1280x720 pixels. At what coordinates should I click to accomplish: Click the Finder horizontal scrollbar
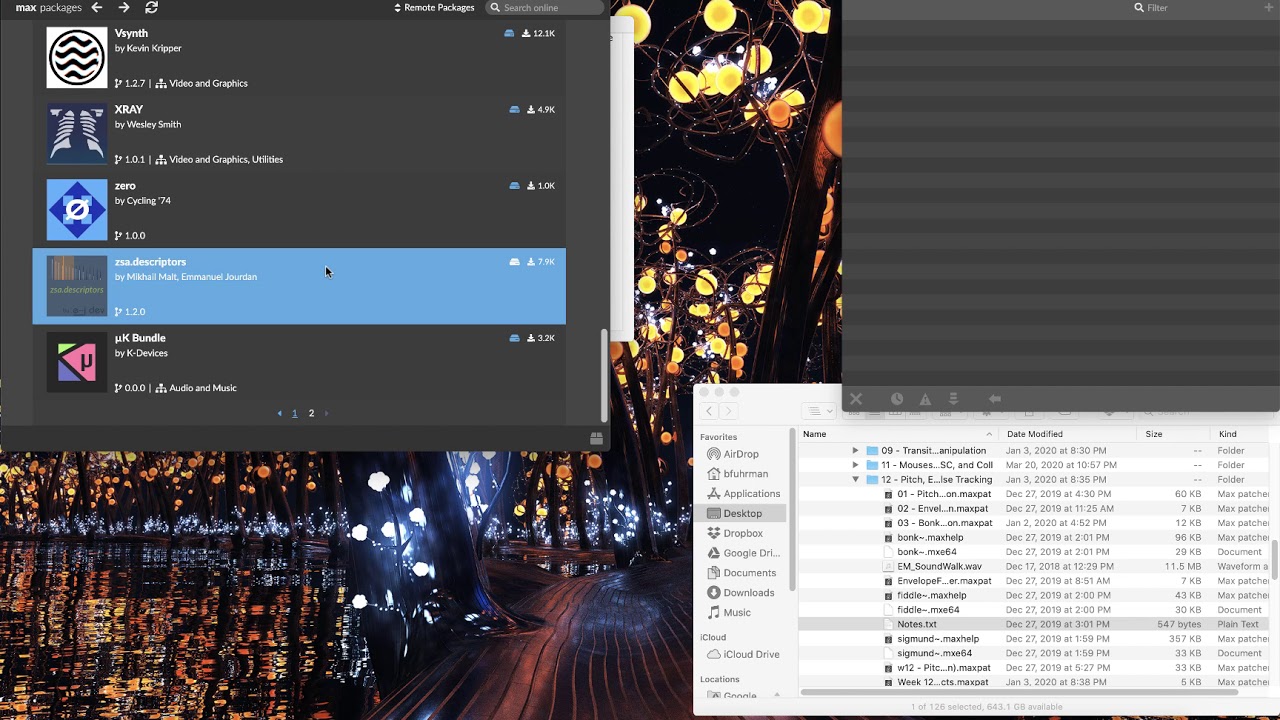point(1020,691)
